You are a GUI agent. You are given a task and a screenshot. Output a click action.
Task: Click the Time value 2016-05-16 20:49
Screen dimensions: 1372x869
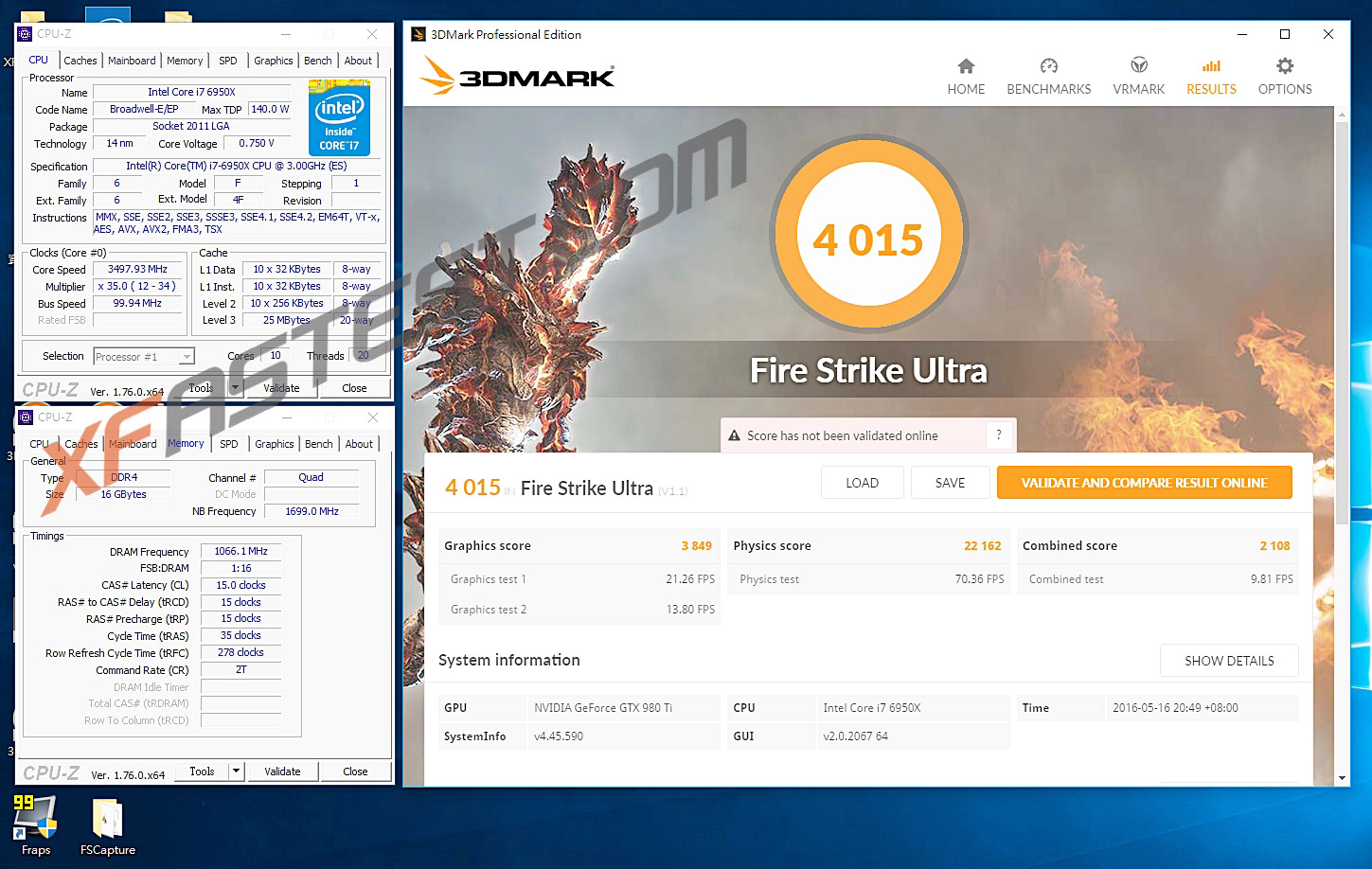pos(1175,708)
